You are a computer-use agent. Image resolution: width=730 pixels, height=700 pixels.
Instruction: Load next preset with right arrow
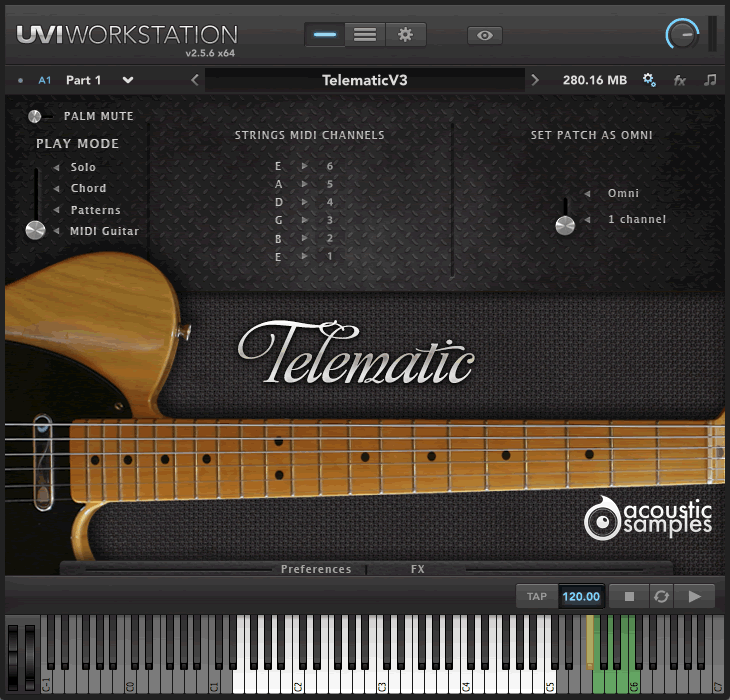click(535, 80)
